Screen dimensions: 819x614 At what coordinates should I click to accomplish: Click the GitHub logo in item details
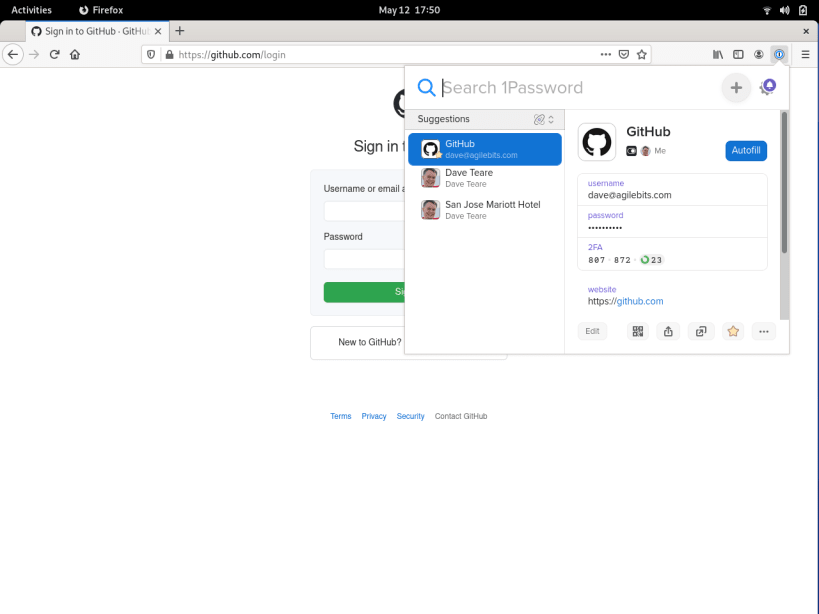597,142
